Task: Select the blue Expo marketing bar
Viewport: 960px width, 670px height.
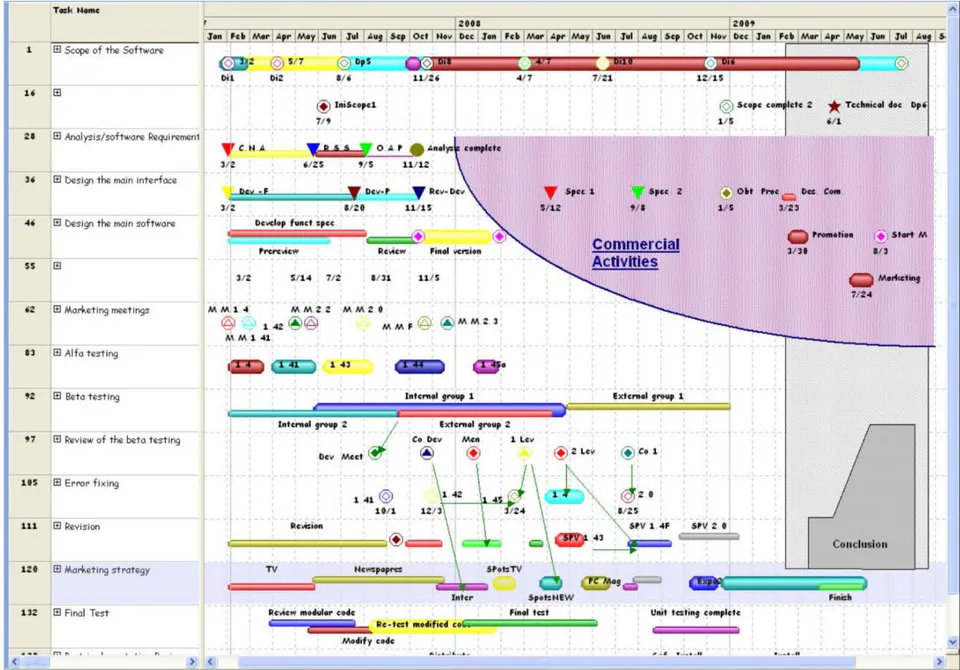Action: tap(703, 582)
